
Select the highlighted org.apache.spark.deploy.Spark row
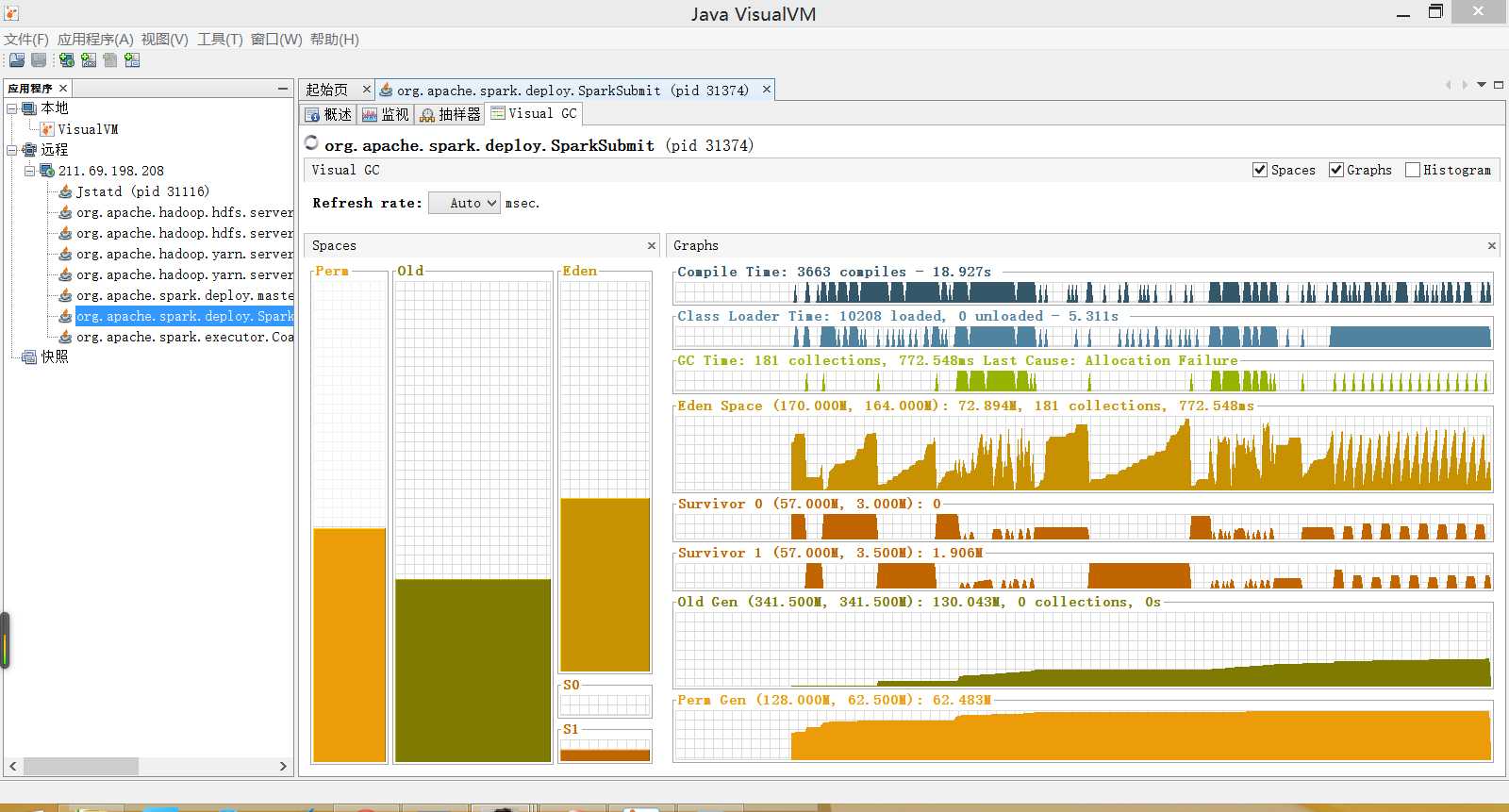185,316
